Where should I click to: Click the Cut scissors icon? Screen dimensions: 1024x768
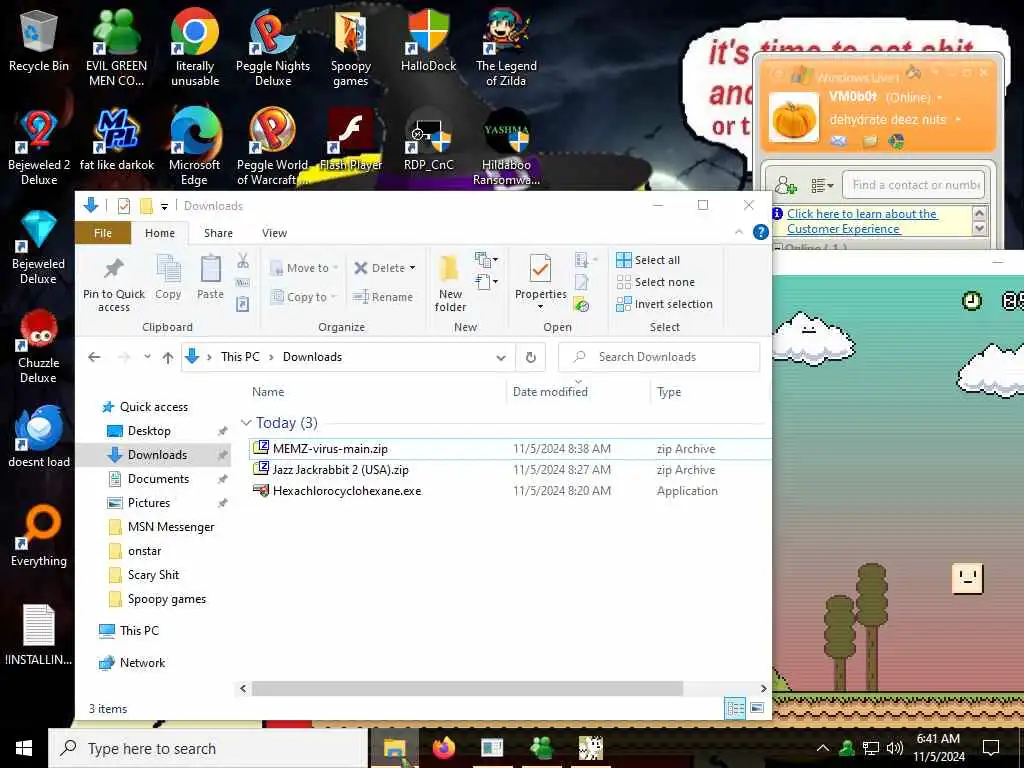[x=243, y=261]
